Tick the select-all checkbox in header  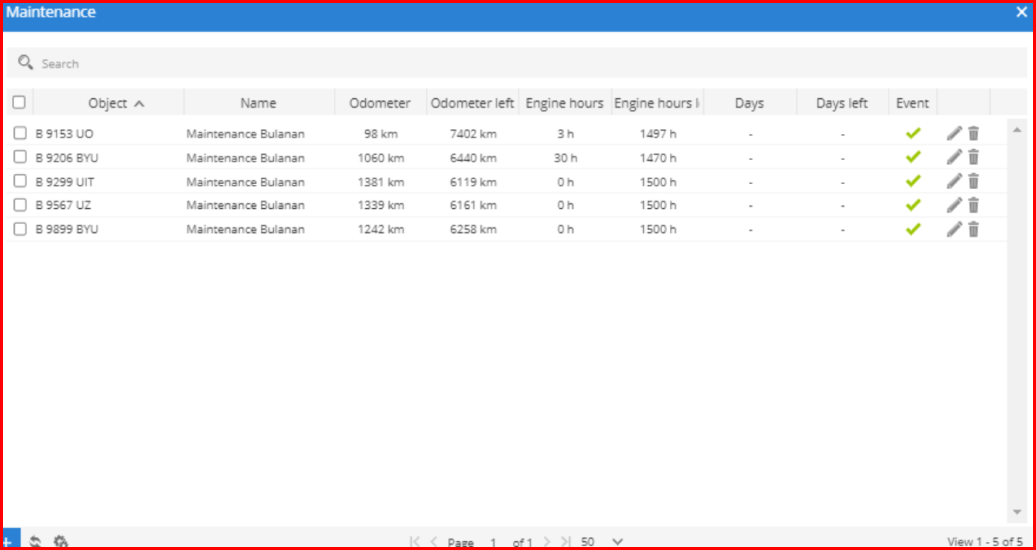click(x=19, y=102)
